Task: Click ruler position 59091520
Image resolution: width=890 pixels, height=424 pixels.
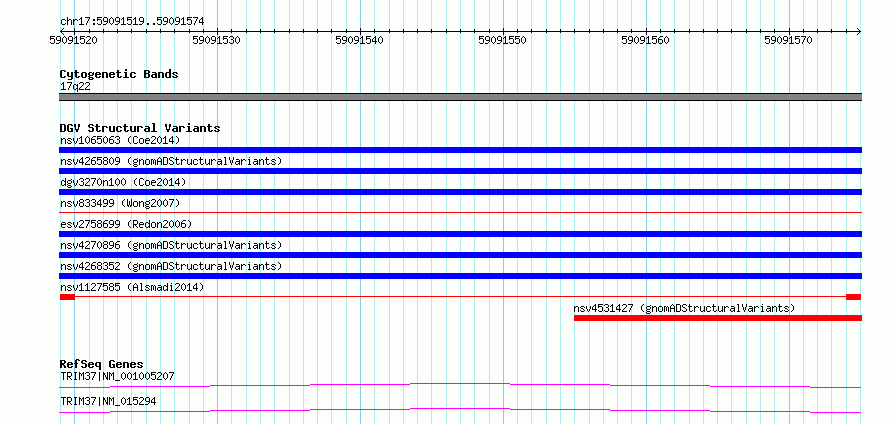Action: 73,40
